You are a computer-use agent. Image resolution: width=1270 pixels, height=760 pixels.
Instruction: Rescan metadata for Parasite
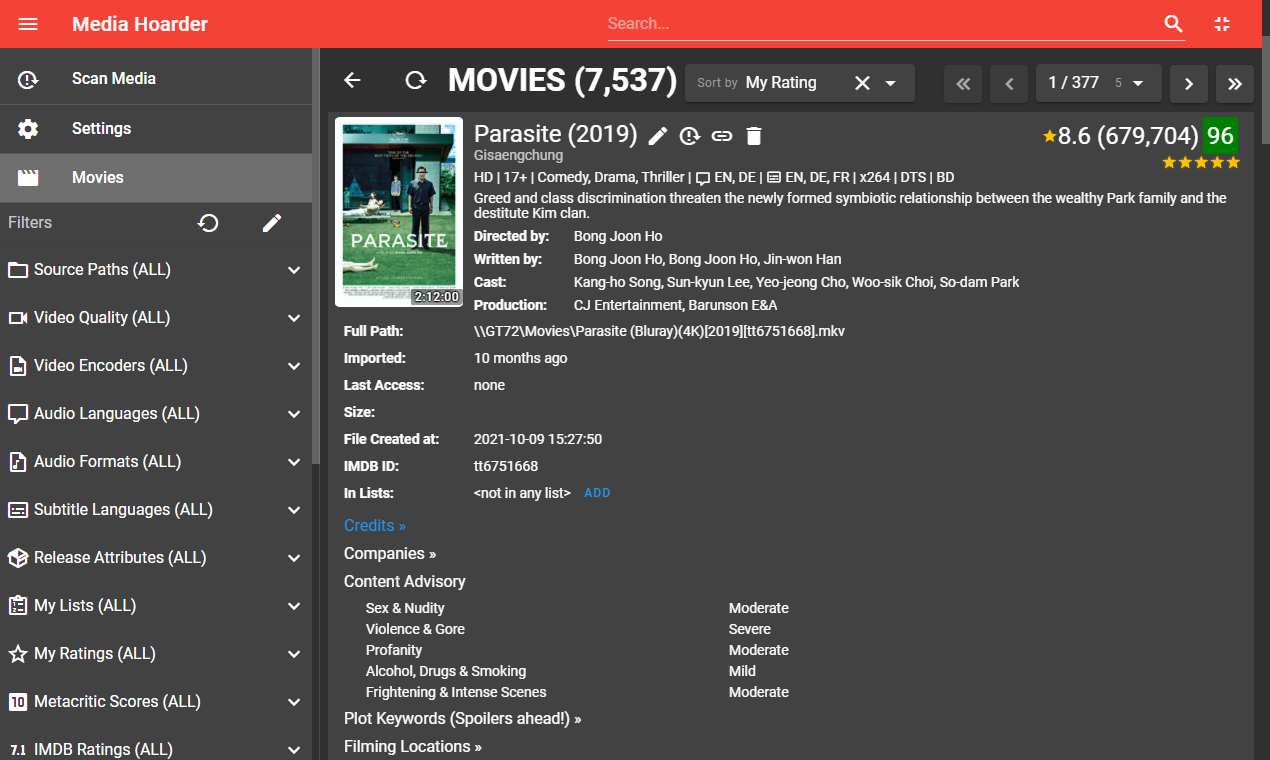[690, 136]
